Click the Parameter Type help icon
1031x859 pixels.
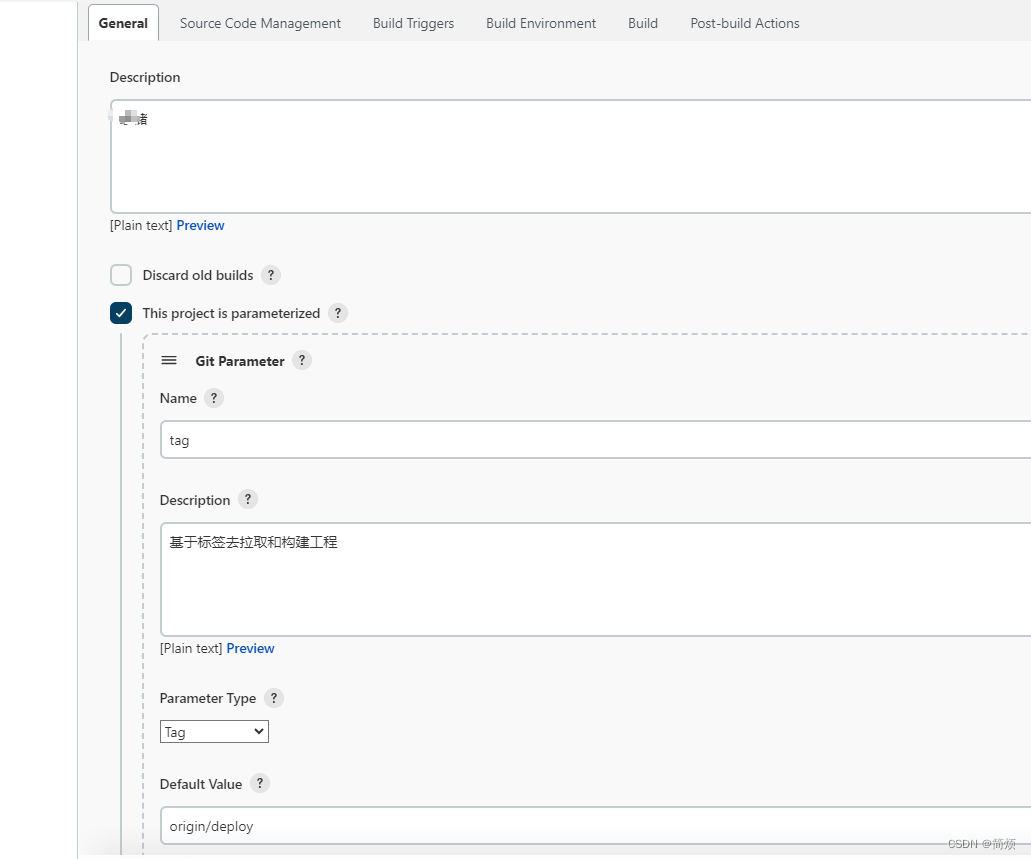click(x=274, y=698)
